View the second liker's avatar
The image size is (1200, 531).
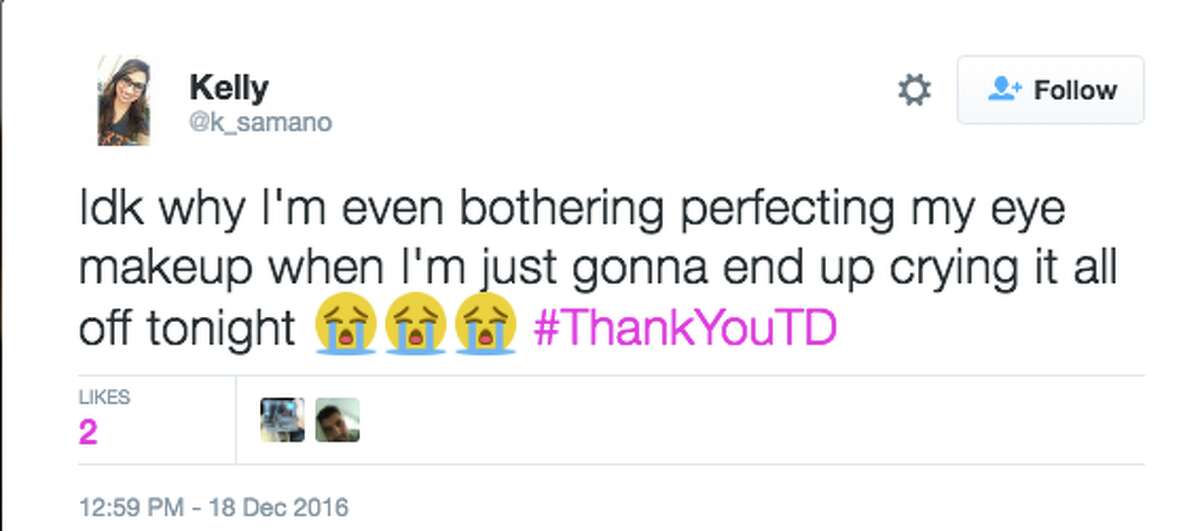click(x=337, y=420)
